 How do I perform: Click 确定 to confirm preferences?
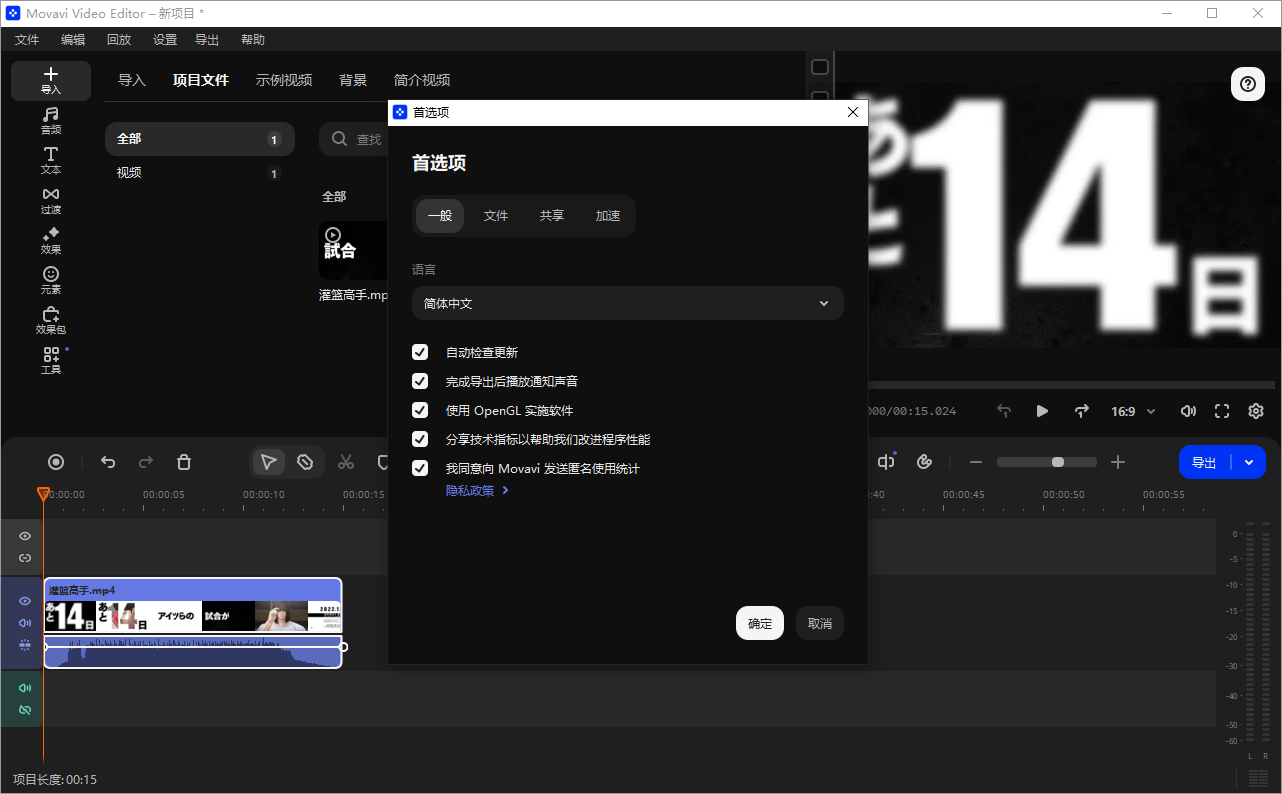point(760,623)
